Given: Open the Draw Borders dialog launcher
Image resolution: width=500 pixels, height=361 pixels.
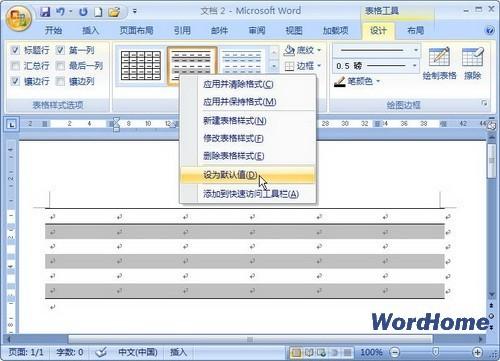Looking at the screenshot, I should coord(484,104).
